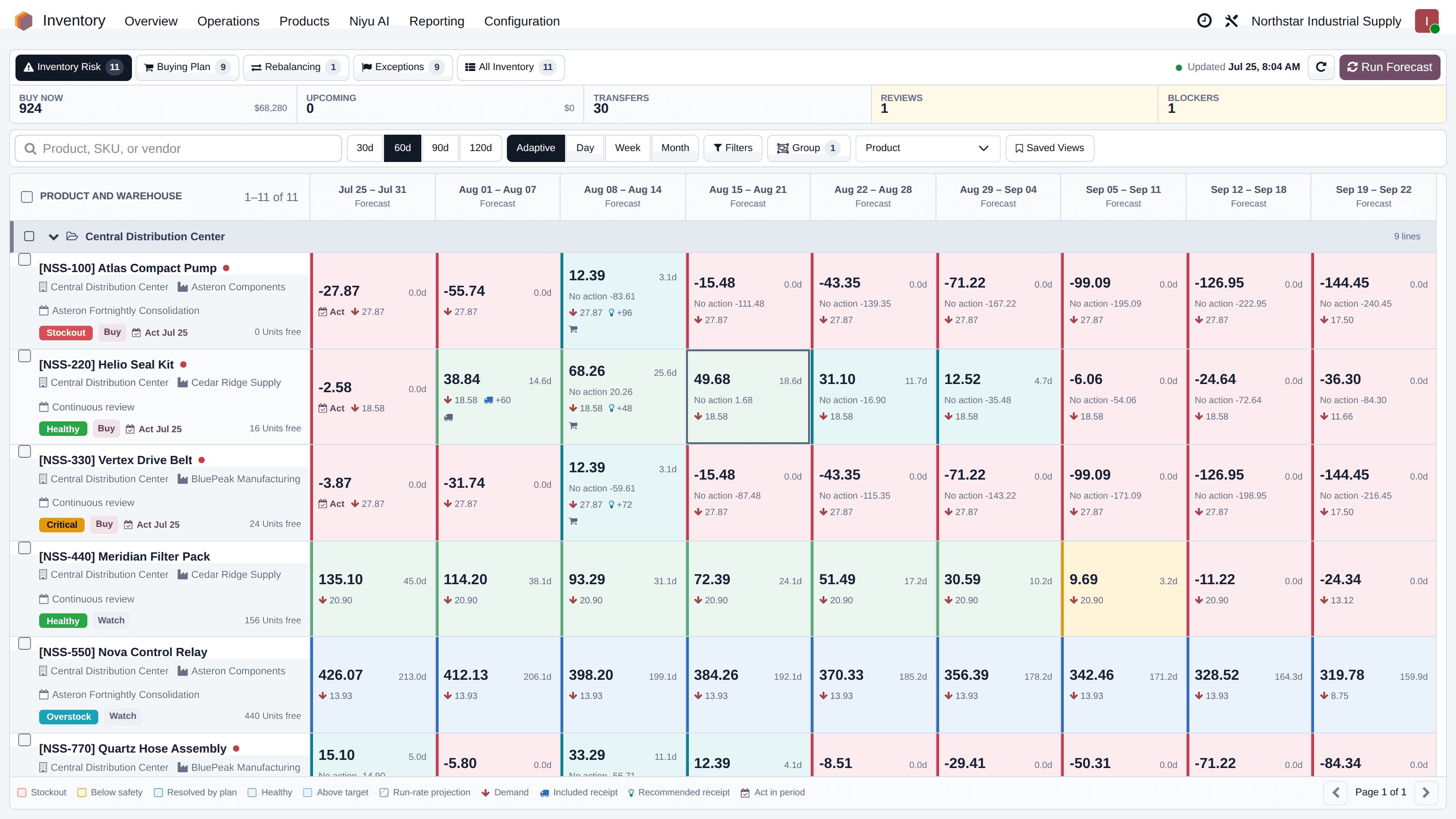
Task: Switch bucket view to Month
Action: pos(675,148)
